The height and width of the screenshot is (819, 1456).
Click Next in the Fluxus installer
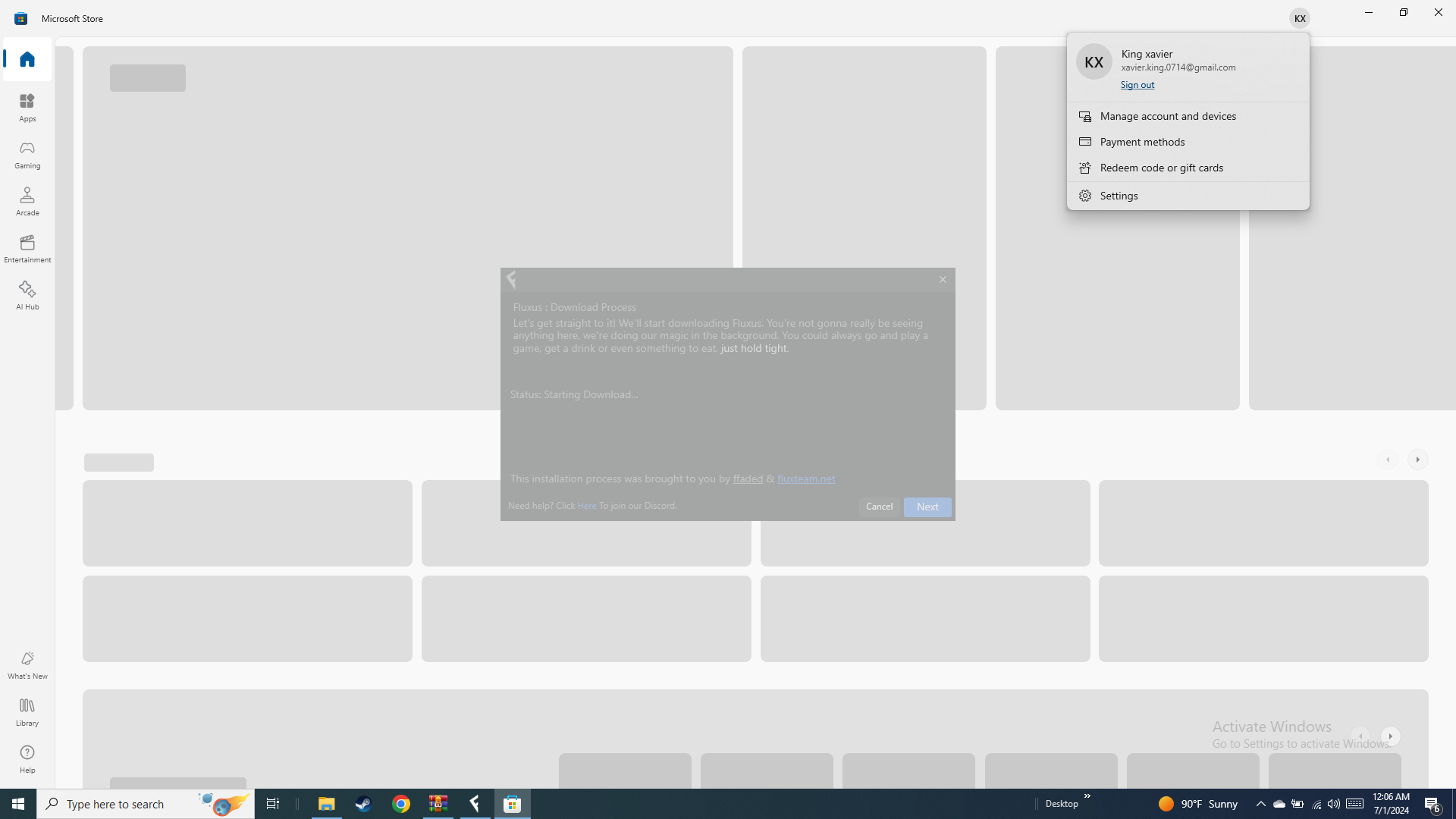click(x=927, y=507)
